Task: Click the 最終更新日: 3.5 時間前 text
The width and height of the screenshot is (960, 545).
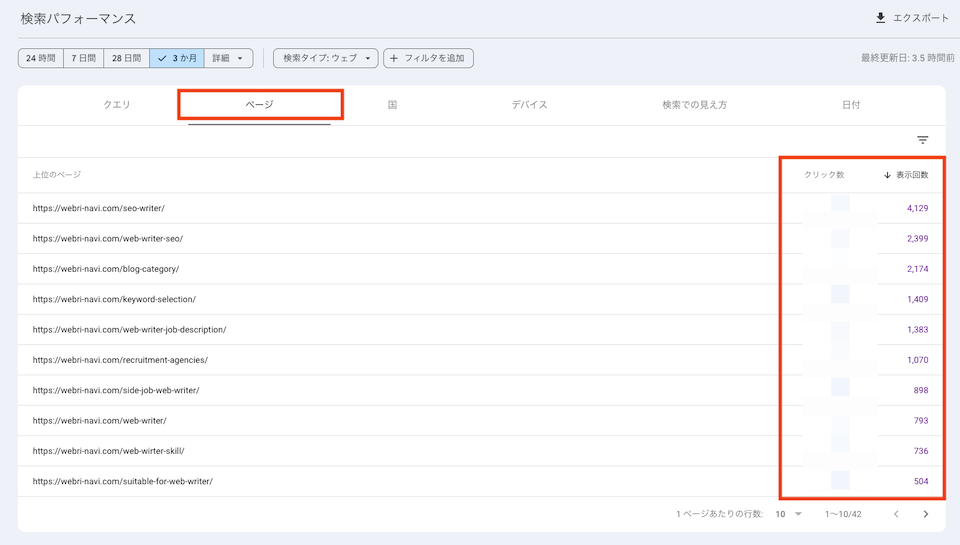Action: tap(907, 58)
